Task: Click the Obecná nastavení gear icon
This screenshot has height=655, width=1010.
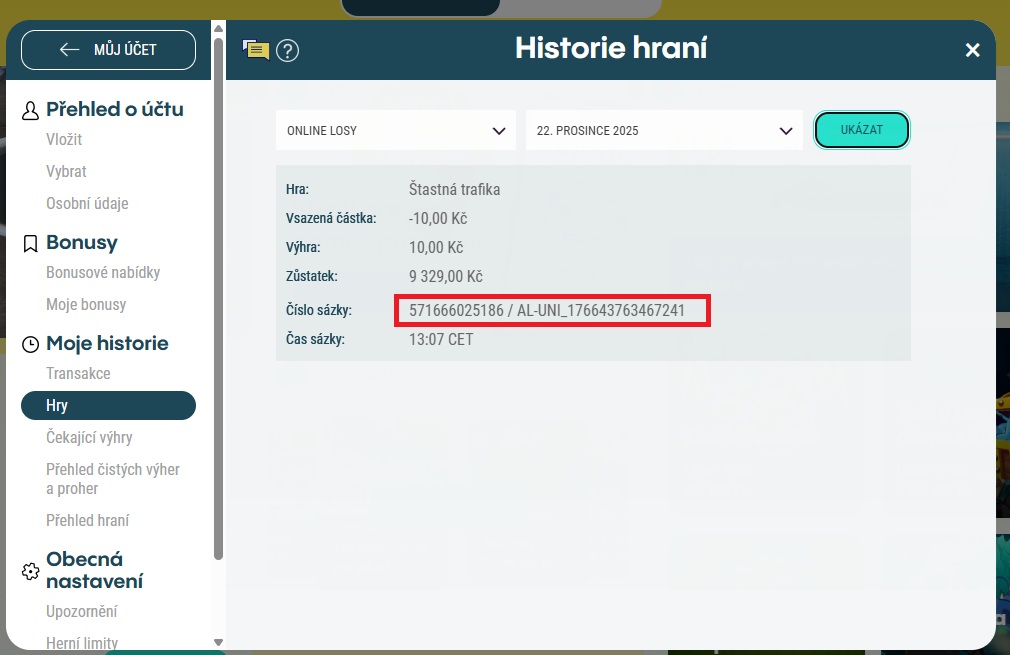Action: click(31, 571)
